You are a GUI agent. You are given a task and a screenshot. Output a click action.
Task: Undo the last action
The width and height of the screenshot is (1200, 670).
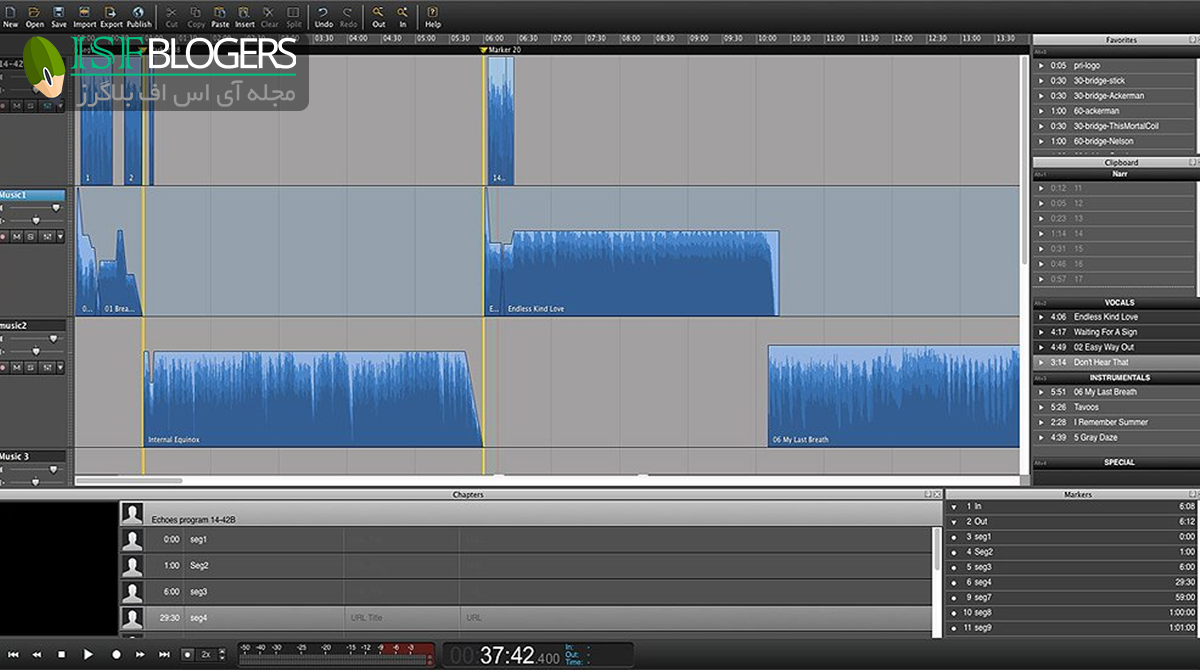click(323, 14)
